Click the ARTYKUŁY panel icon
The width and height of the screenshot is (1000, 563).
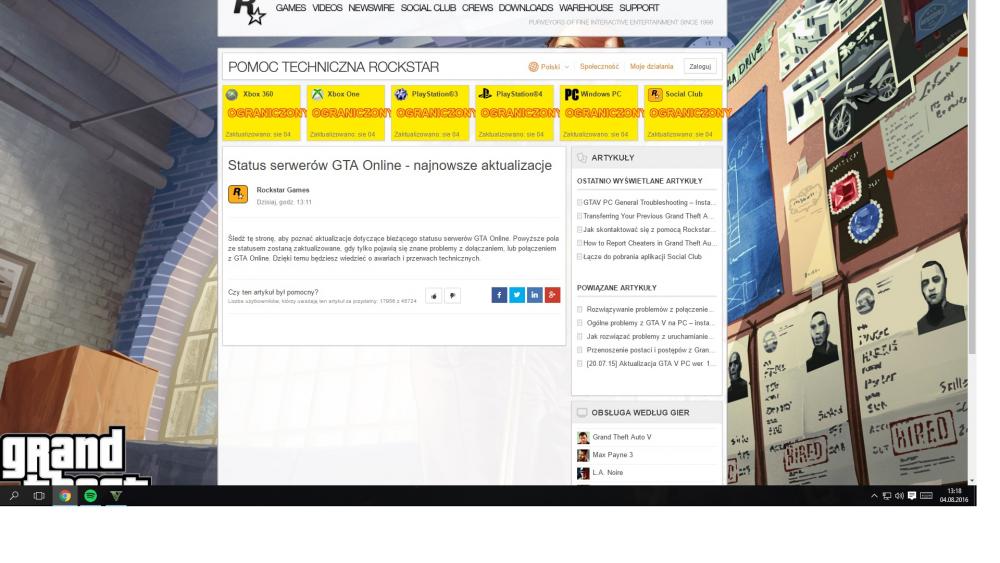pyautogui.click(x=582, y=158)
